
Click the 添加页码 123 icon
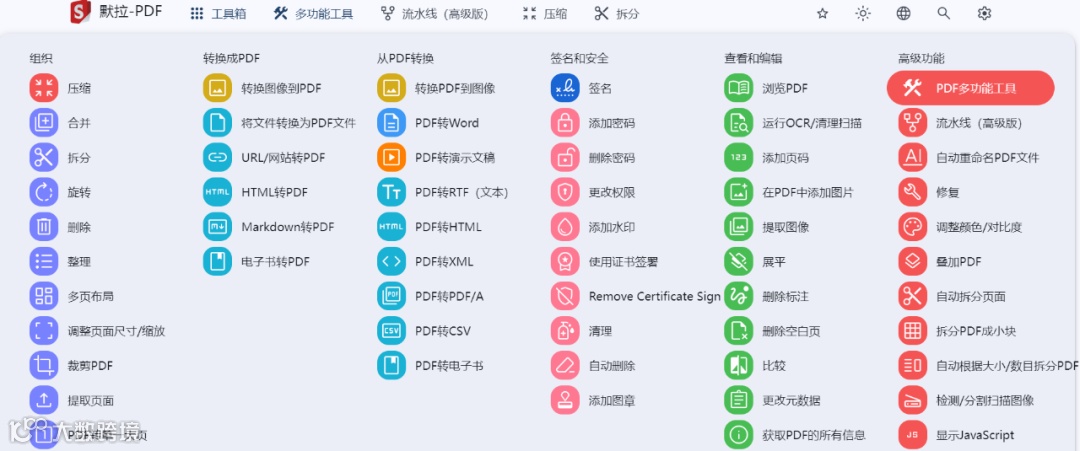click(x=738, y=157)
